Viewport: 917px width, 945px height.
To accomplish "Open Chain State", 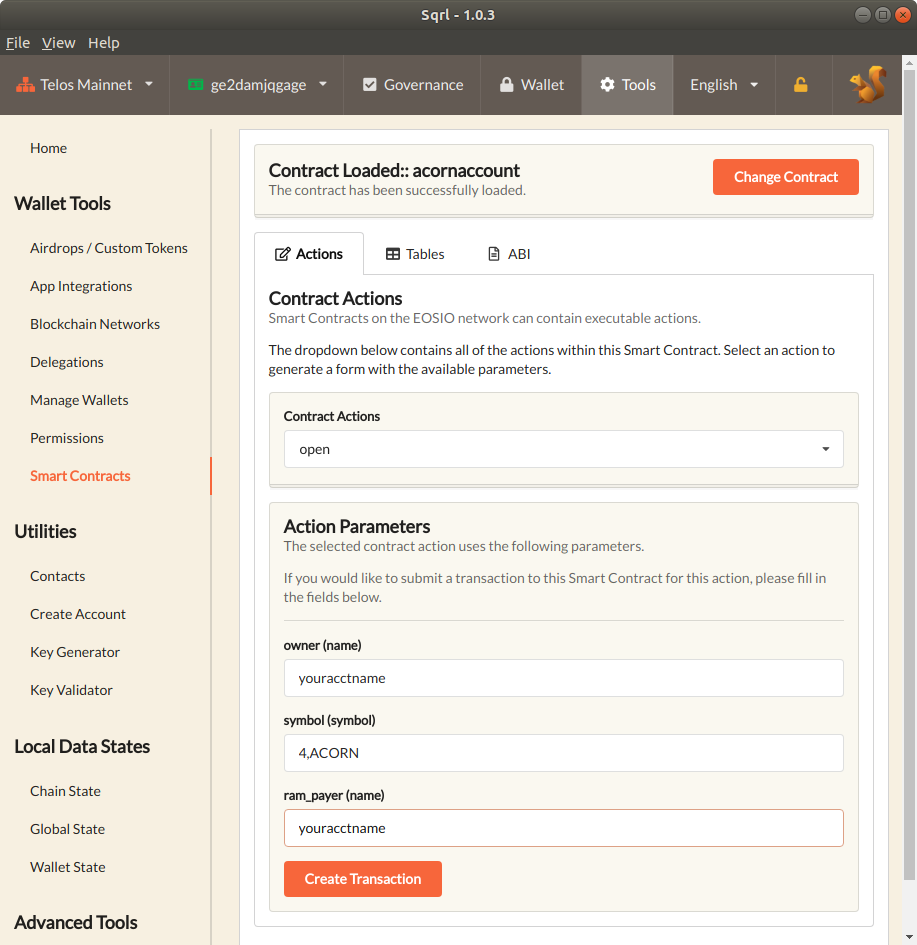I will point(65,791).
